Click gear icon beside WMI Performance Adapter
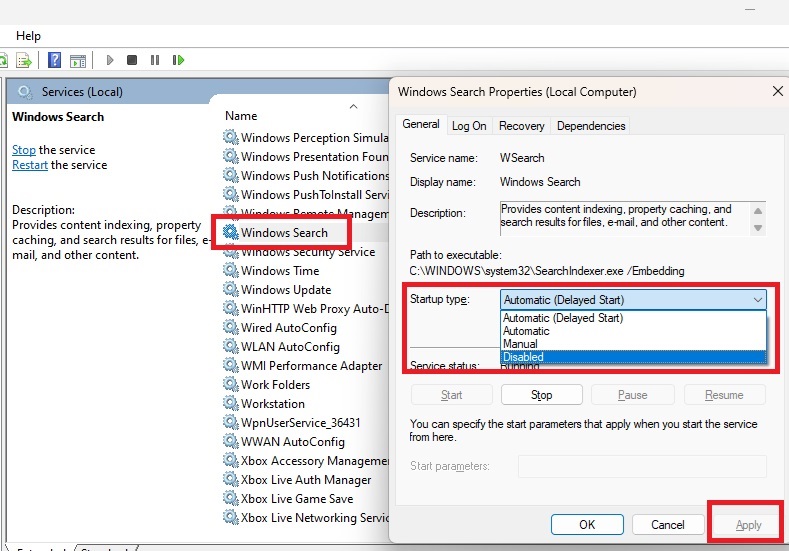The height and width of the screenshot is (551, 789). point(230,365)
